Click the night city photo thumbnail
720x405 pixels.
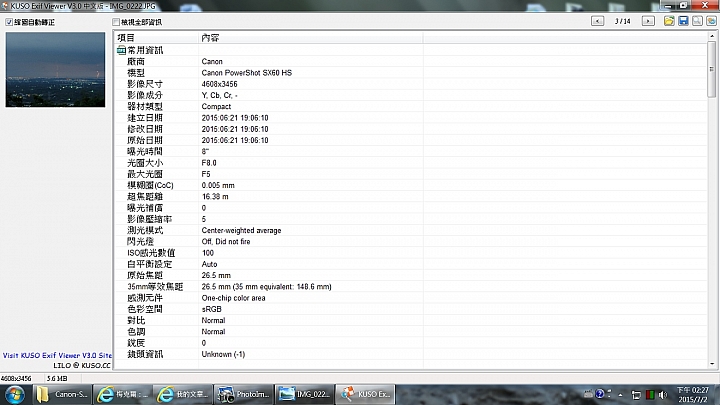click(55, 69)
